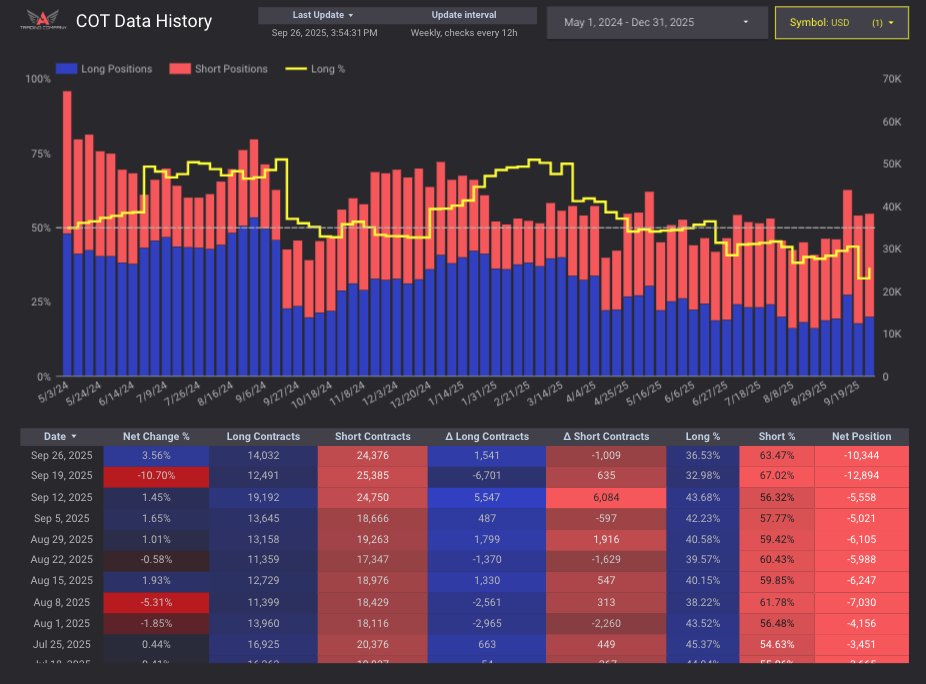Sort by Short % column header
This screenshot has height=684, width=926.
click(777, 437)
